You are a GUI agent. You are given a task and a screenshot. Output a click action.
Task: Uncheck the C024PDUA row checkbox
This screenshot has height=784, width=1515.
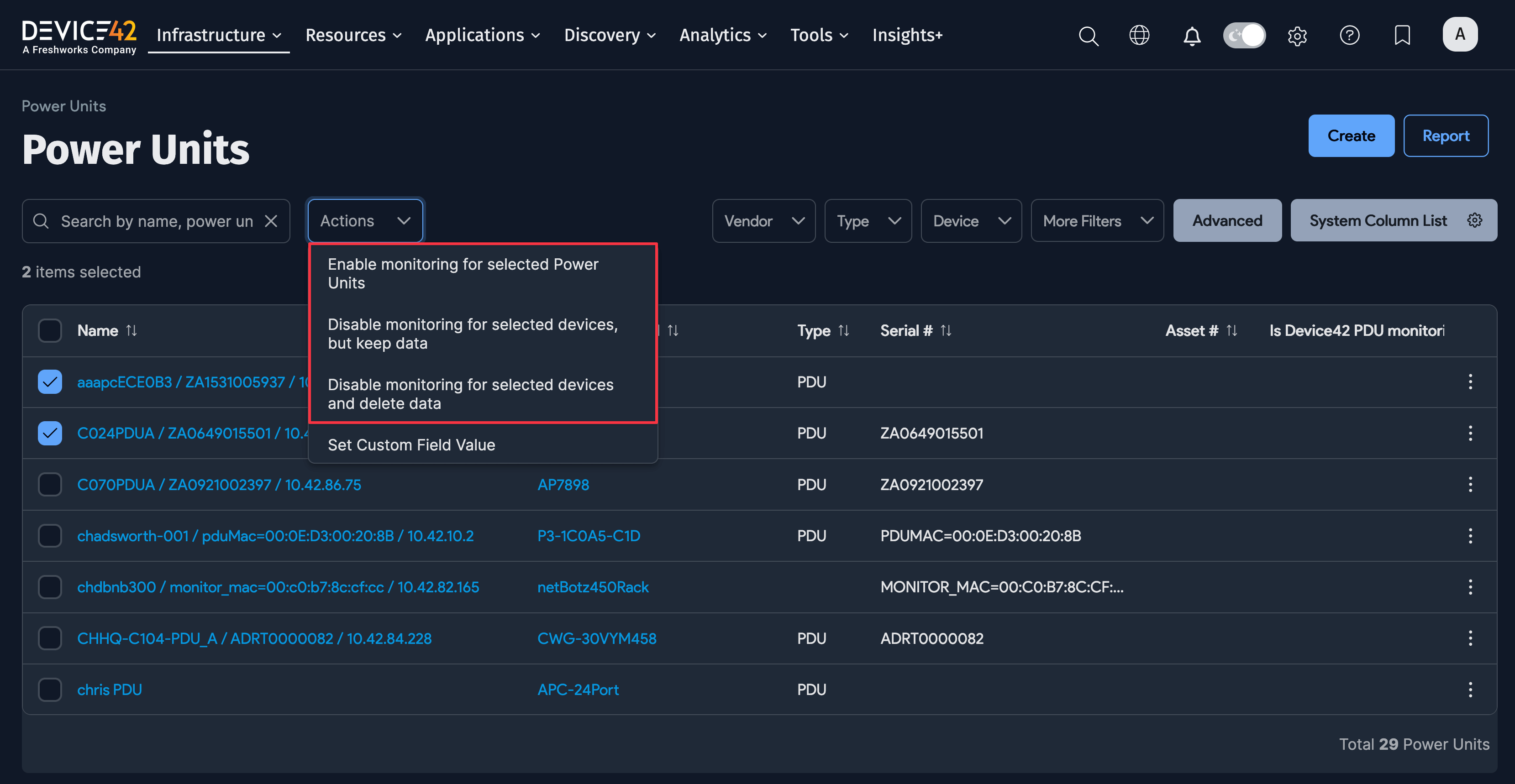pos(50,433)
